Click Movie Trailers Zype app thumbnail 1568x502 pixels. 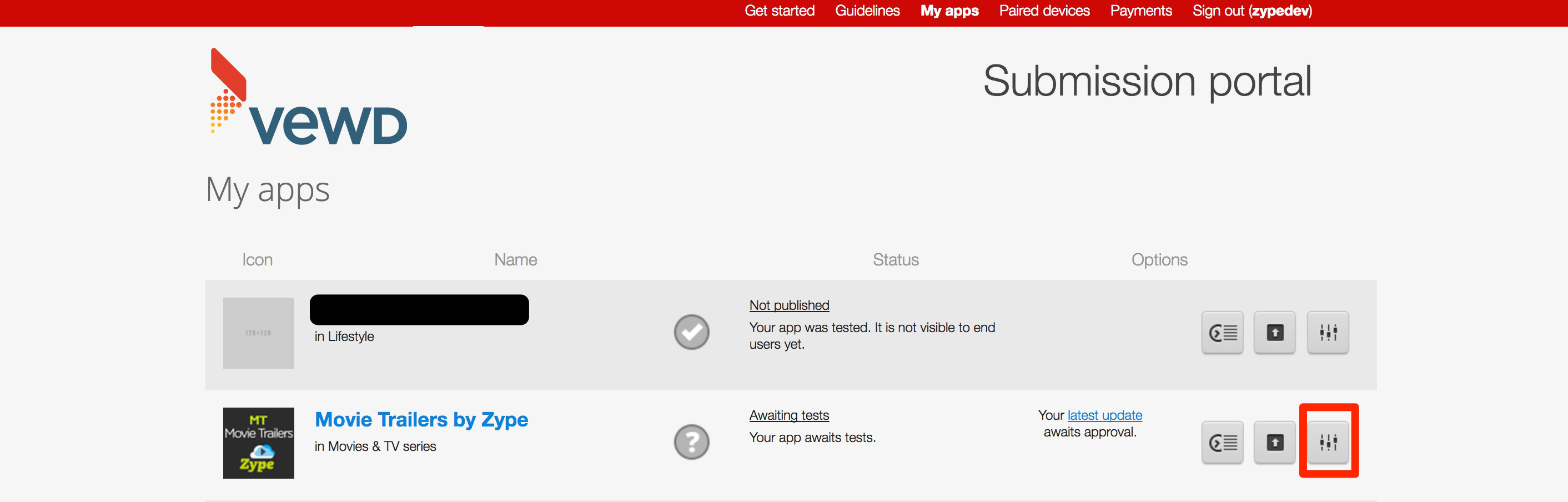pos(258,443)
